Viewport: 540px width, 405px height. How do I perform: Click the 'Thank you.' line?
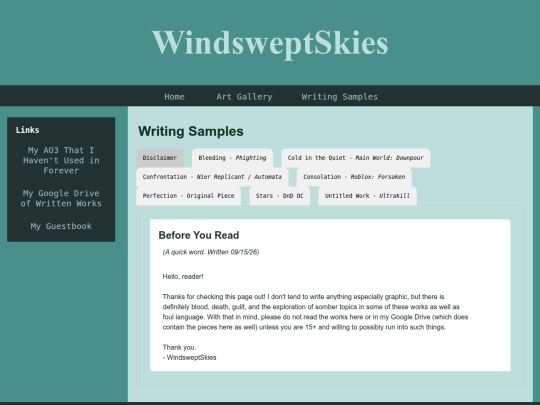[x=179, y=347]
